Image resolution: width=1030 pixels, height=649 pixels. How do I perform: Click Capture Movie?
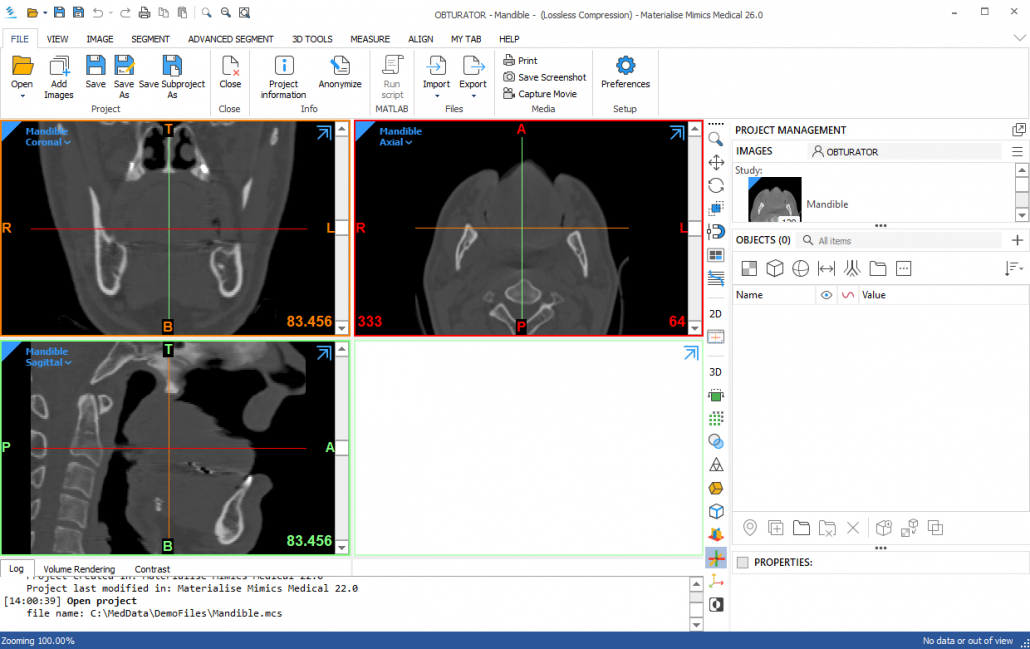[x=540, y=93]
